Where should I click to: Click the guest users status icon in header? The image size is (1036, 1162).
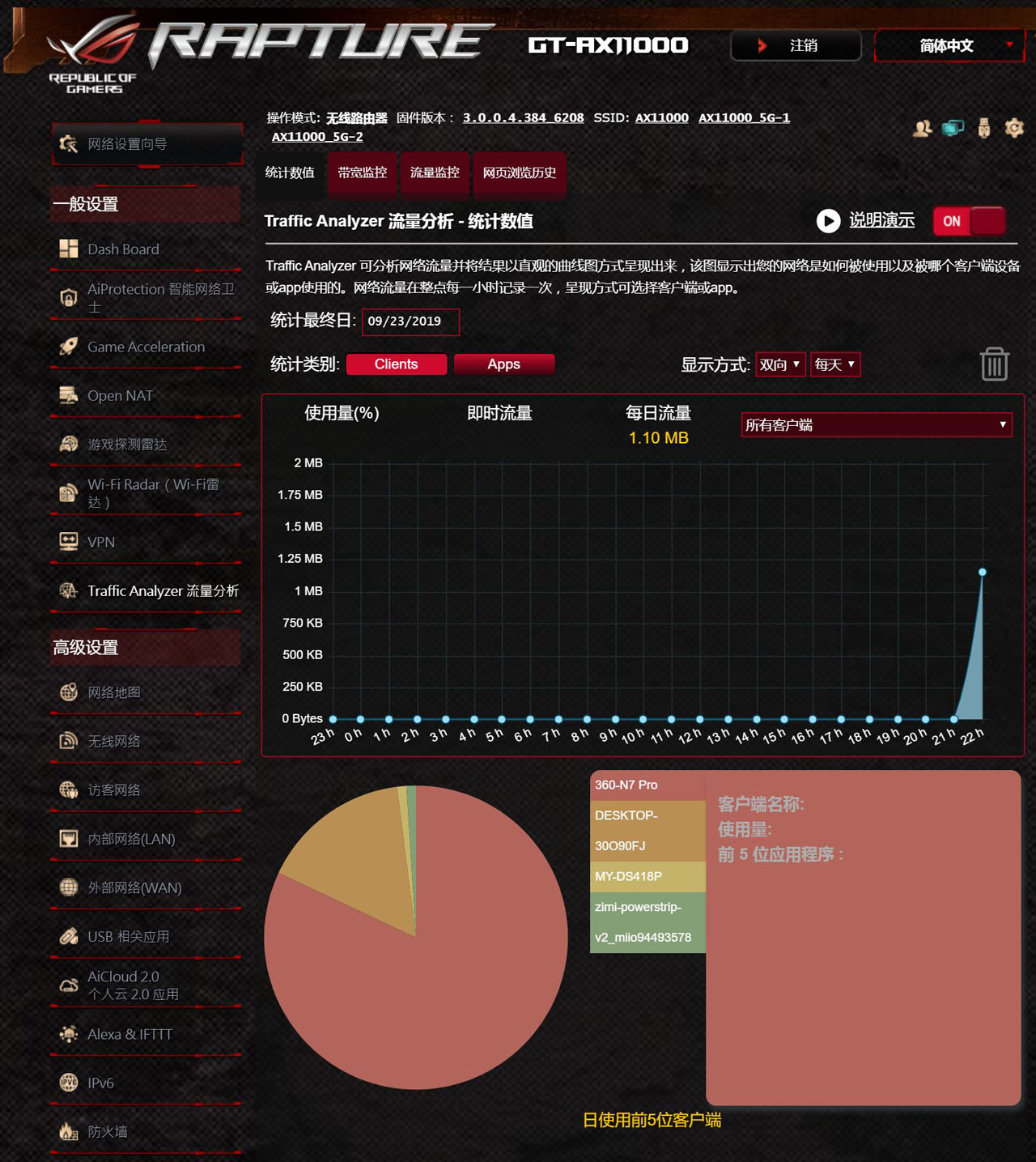pos(923,128)
